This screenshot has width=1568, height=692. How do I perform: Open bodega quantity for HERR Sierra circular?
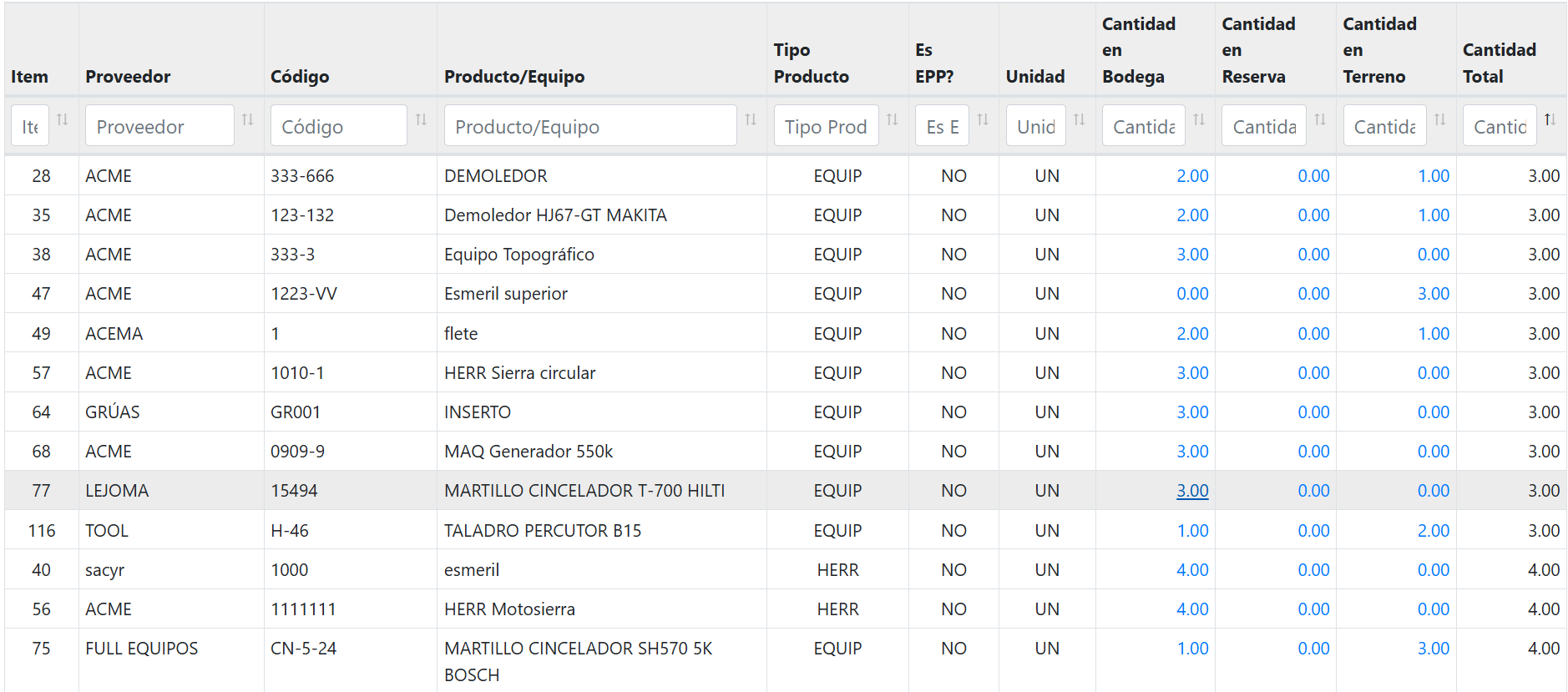(x=1192, y=373)
